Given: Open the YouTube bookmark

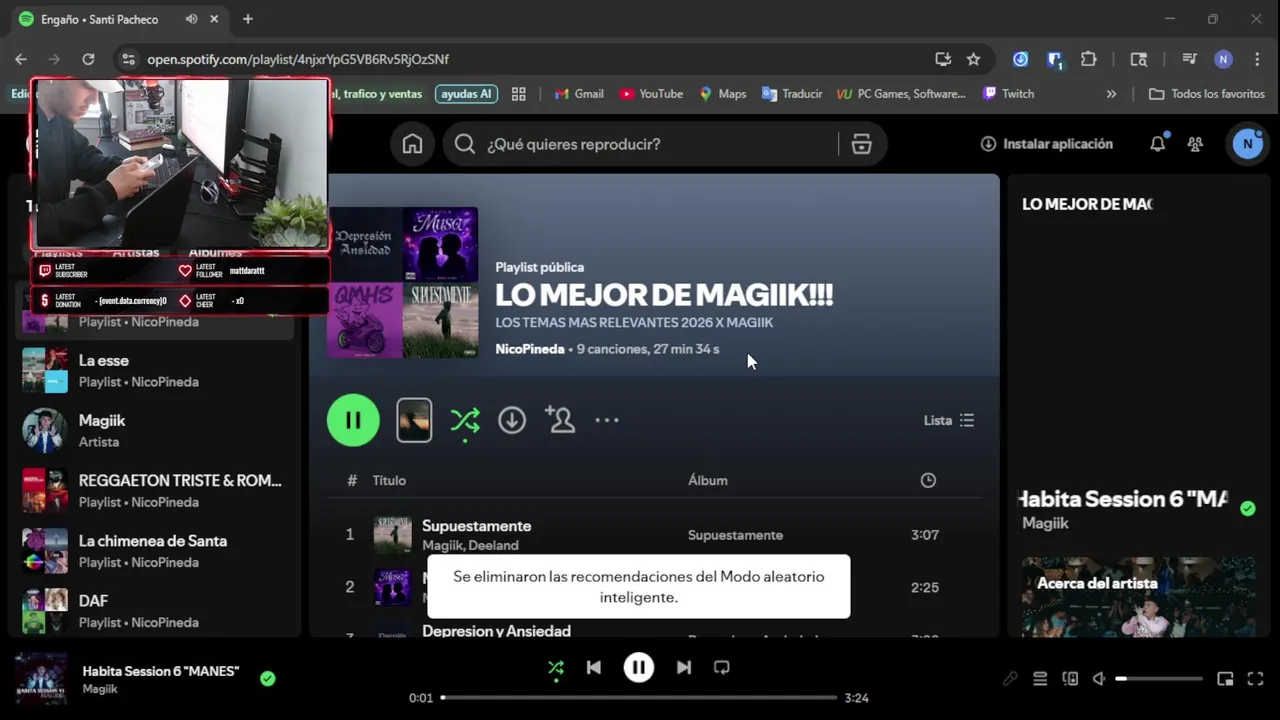Looking at the screenshot, I should click(x=651, y=94).
